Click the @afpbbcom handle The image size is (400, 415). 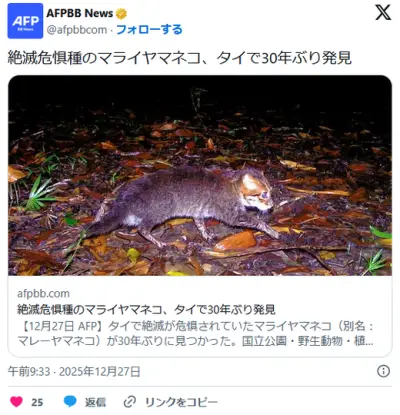pos(77,30)
